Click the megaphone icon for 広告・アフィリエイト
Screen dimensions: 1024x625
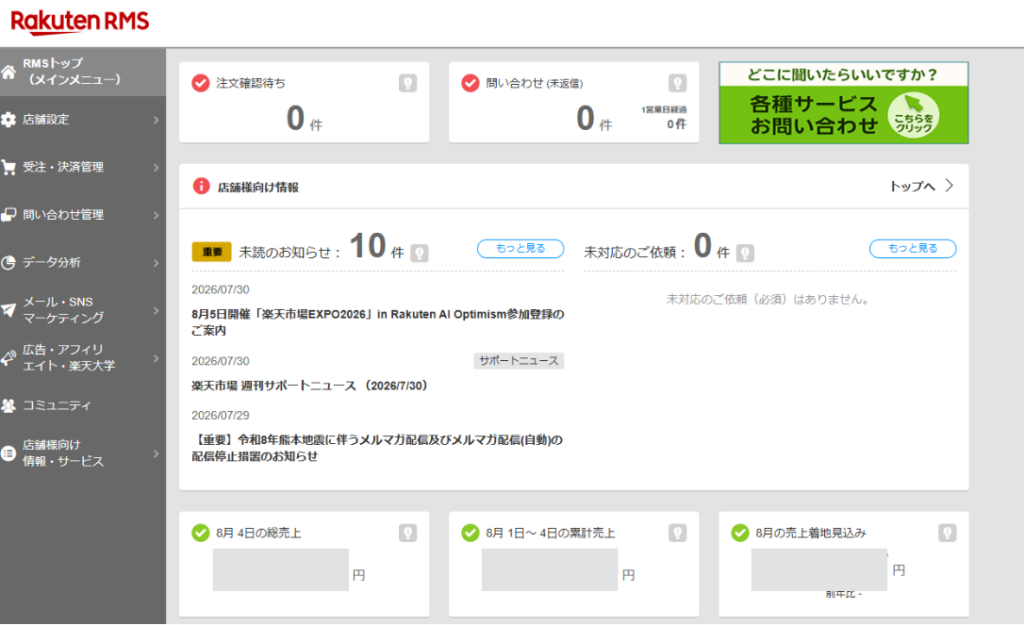point(8,358)
